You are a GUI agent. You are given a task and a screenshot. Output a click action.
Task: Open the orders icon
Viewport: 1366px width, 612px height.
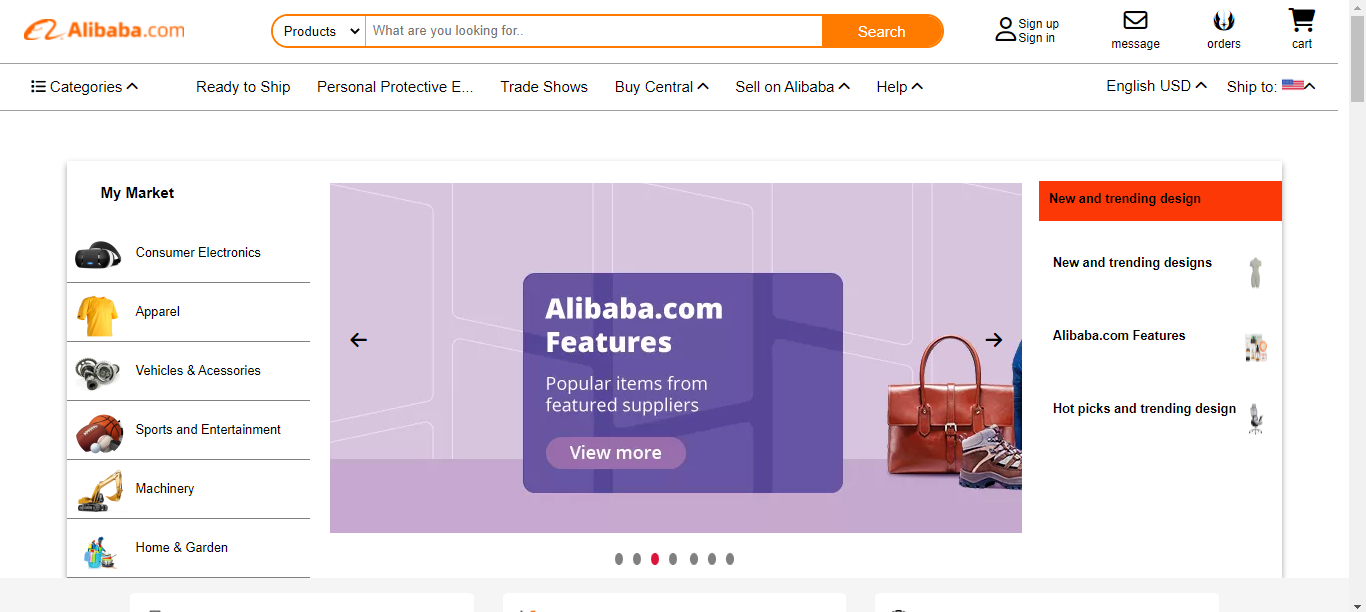[x=1224, y=20]
